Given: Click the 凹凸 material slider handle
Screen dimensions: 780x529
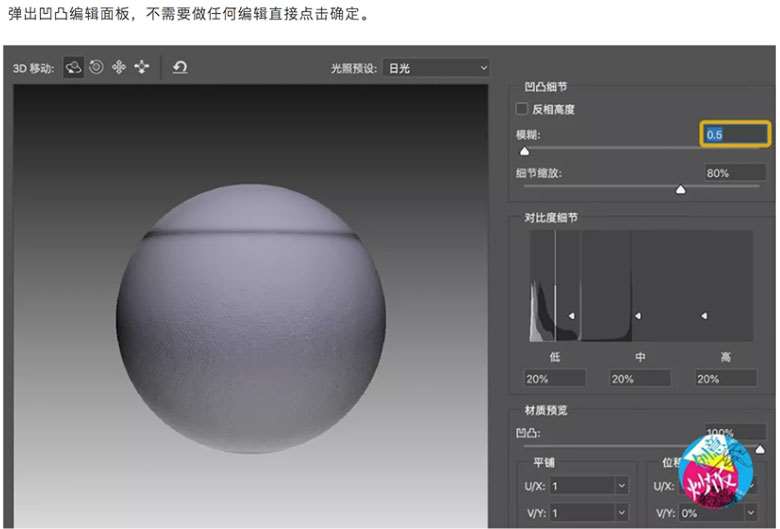Looking at the screenshot, I should click(x=759, y=450).
